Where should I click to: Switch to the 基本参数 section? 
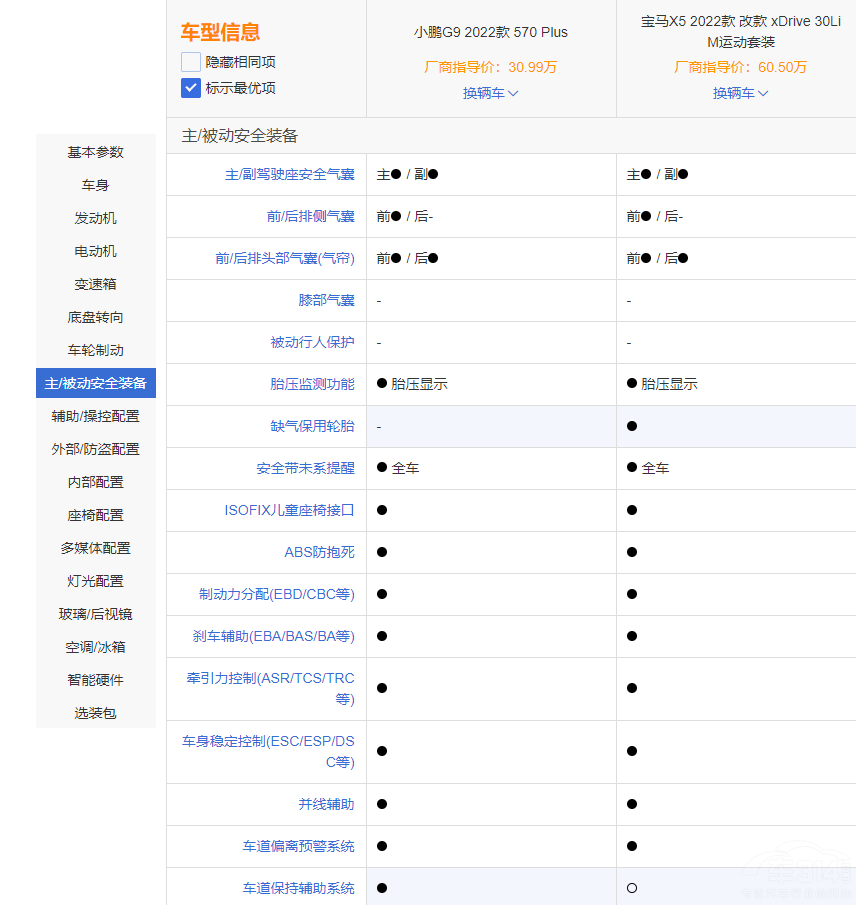[95, 152]
